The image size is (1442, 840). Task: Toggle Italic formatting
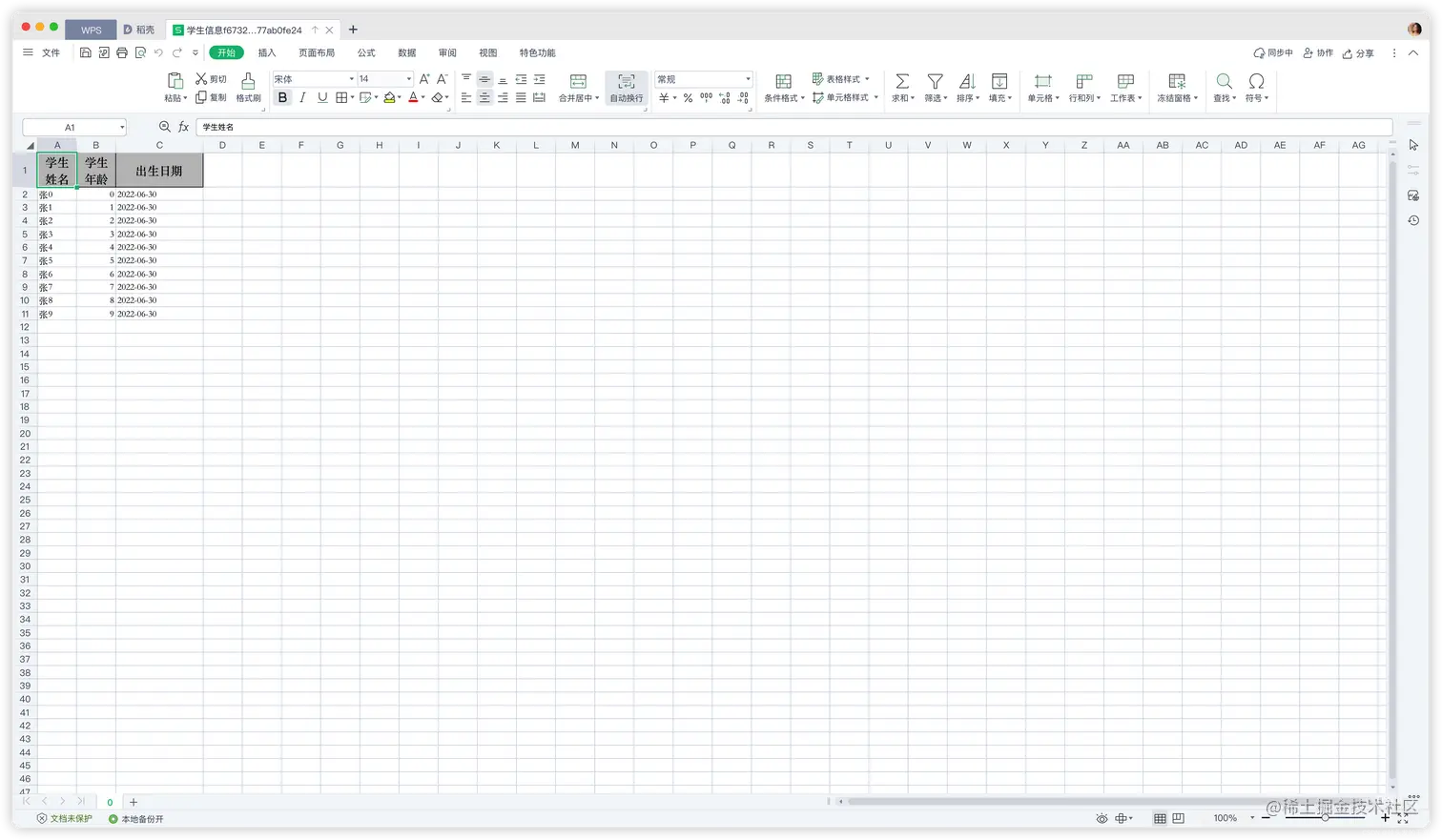(x=302, y=97)
